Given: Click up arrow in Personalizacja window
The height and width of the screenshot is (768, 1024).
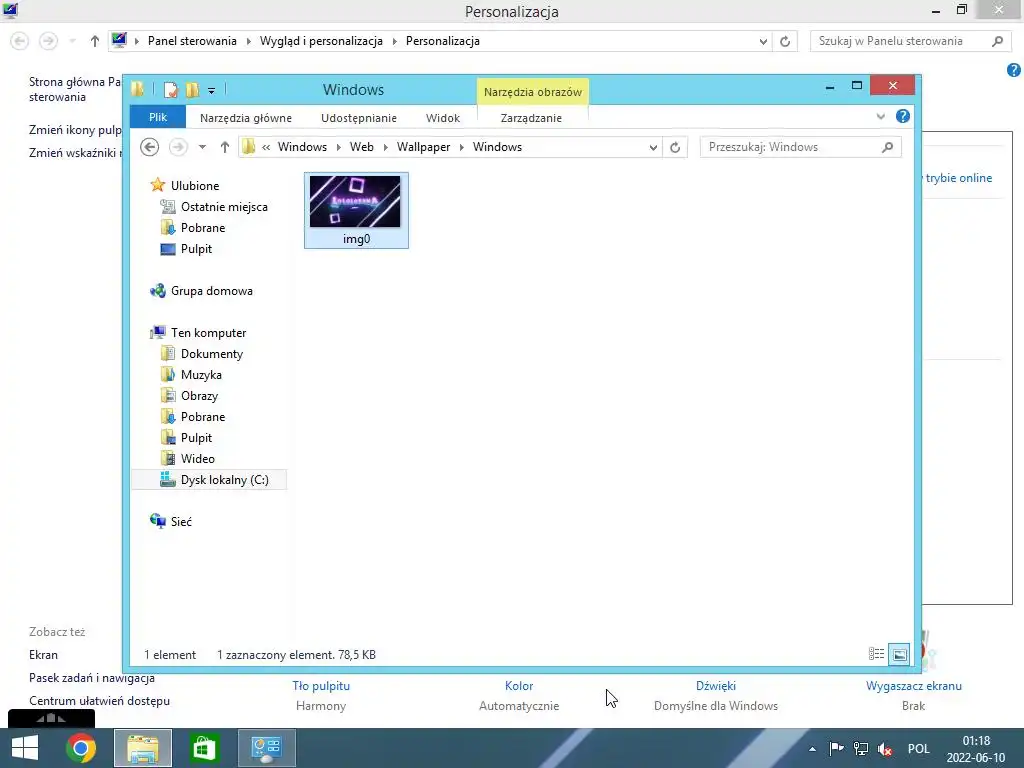Looking at the screenshot, I should pos(95,41).
